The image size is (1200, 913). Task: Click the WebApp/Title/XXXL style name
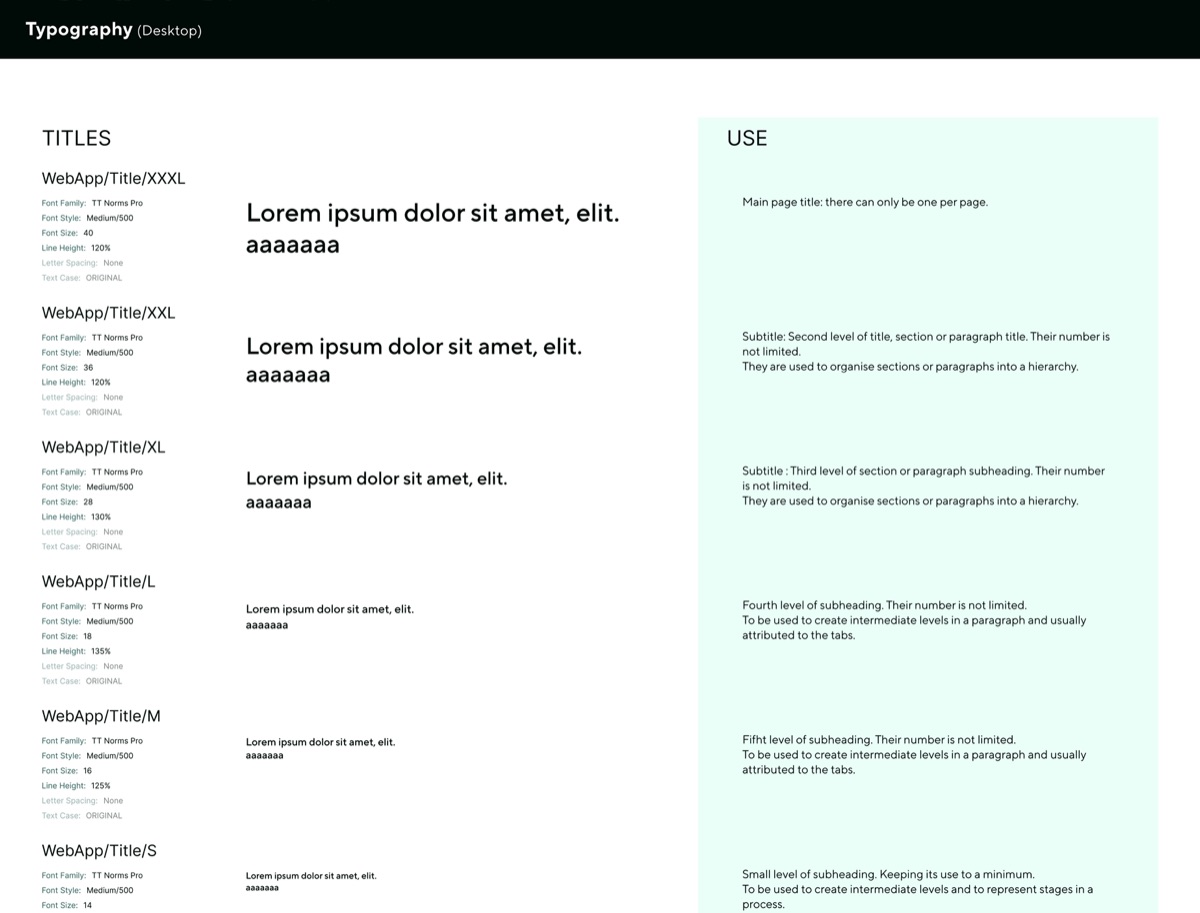click(113, 179)
